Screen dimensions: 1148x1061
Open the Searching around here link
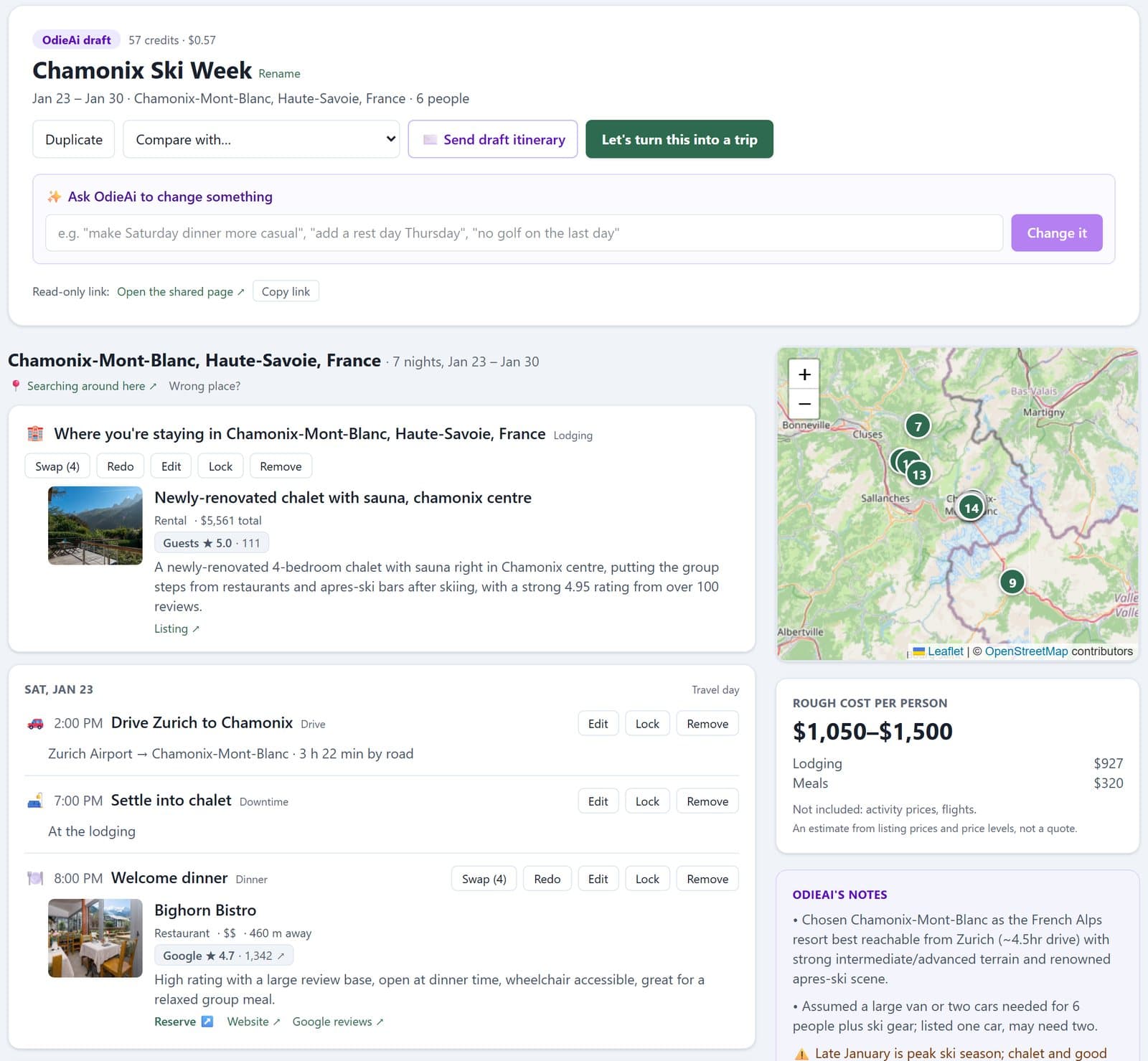click(92, 386)
